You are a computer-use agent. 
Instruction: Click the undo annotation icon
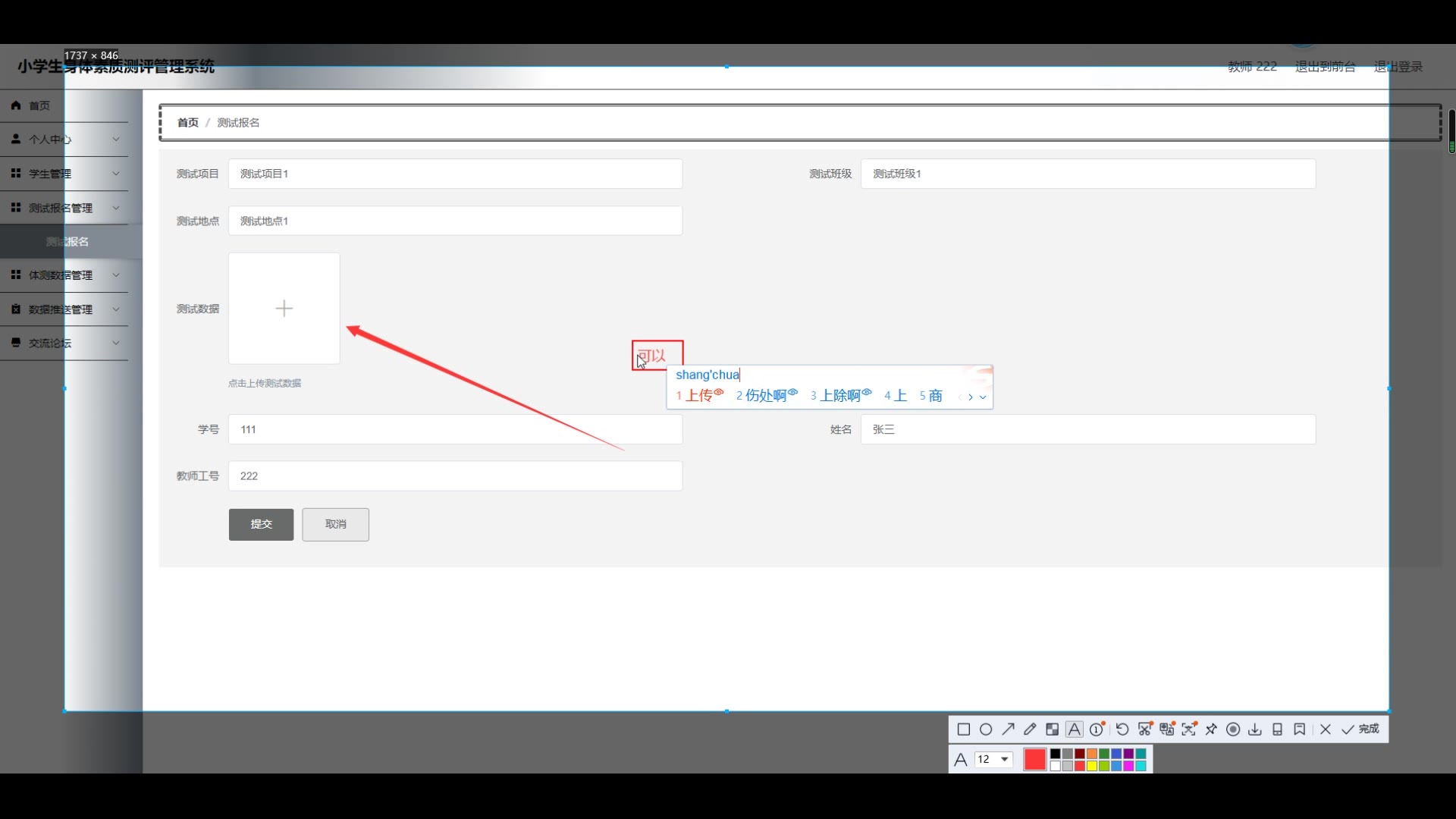[x=1122, y=730]
